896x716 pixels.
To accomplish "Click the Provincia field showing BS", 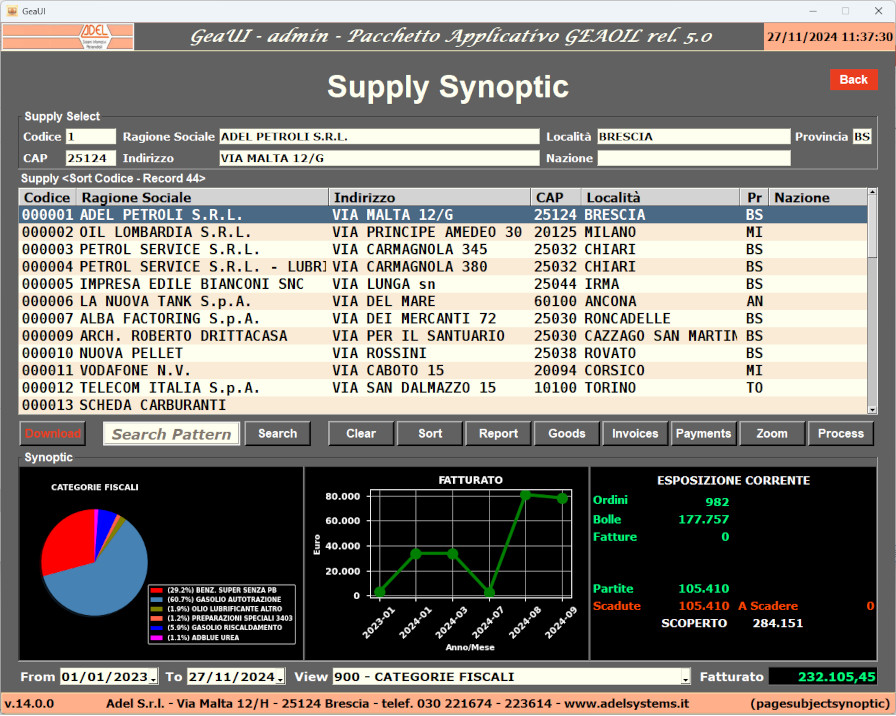I will (x=862, y=137).
